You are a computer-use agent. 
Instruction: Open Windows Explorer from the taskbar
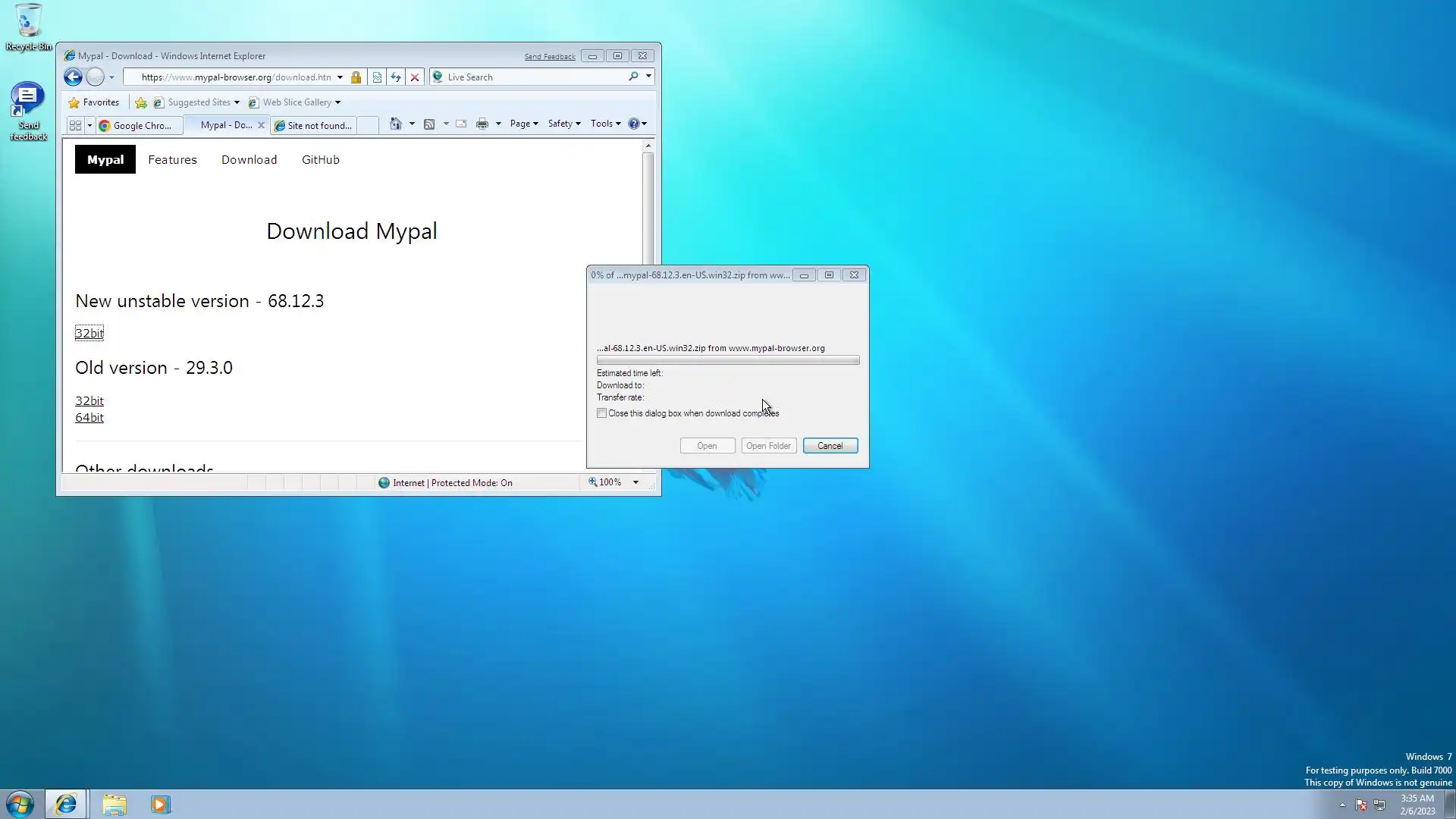click(x=115, y=804)
